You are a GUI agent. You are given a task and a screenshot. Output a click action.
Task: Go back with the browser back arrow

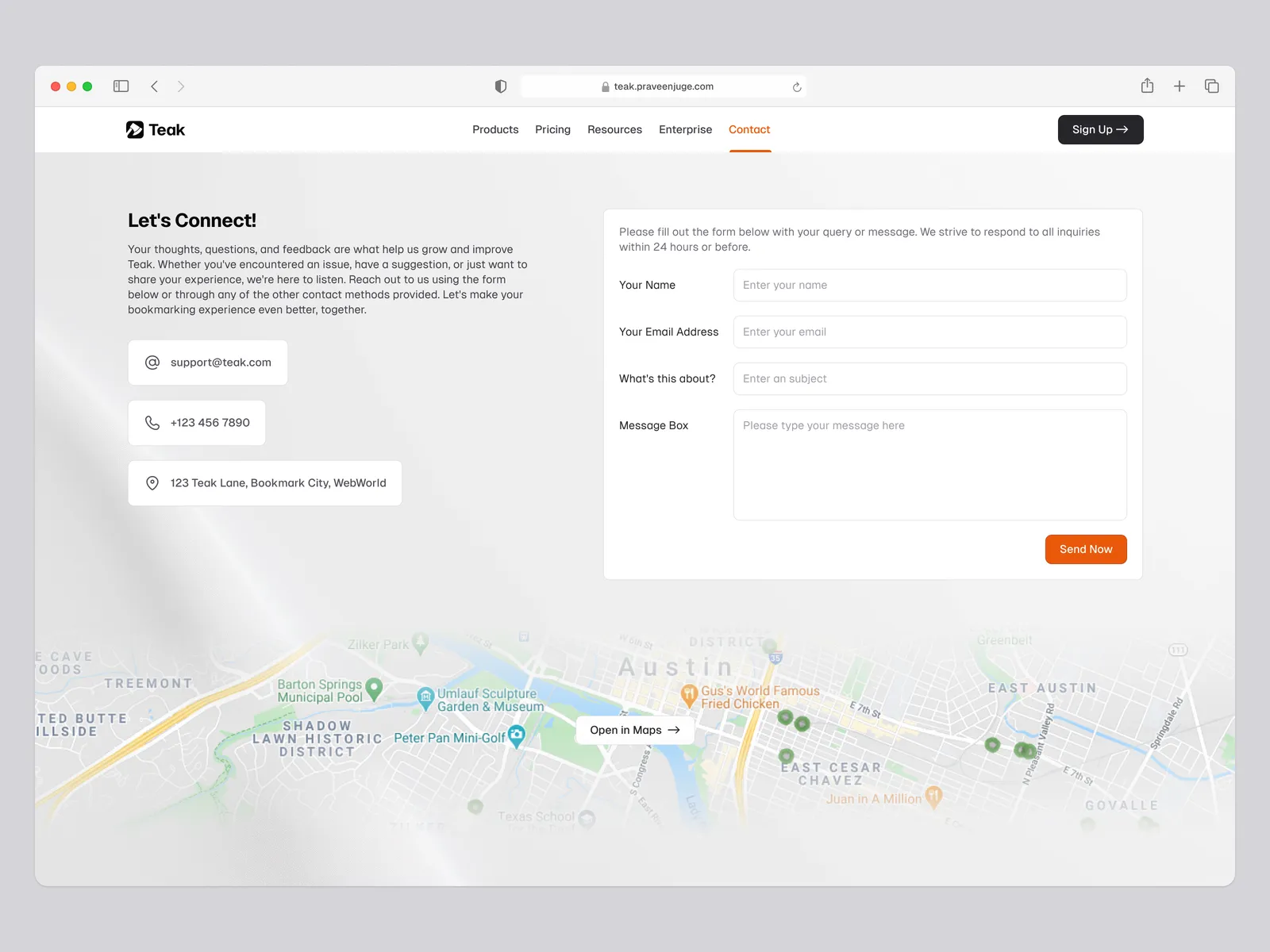155,86
